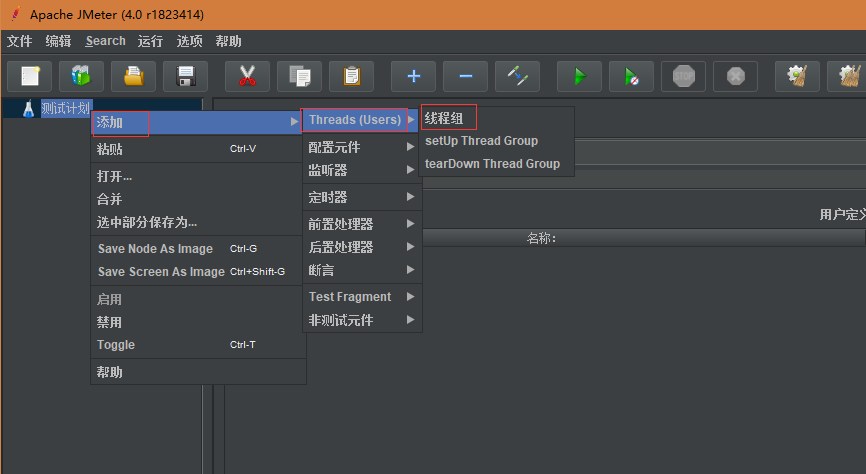Image resolution: width=866 pixels, height=474 pixels.
Task: Click the 名称: column header
Action: click(x=541, y=238)
